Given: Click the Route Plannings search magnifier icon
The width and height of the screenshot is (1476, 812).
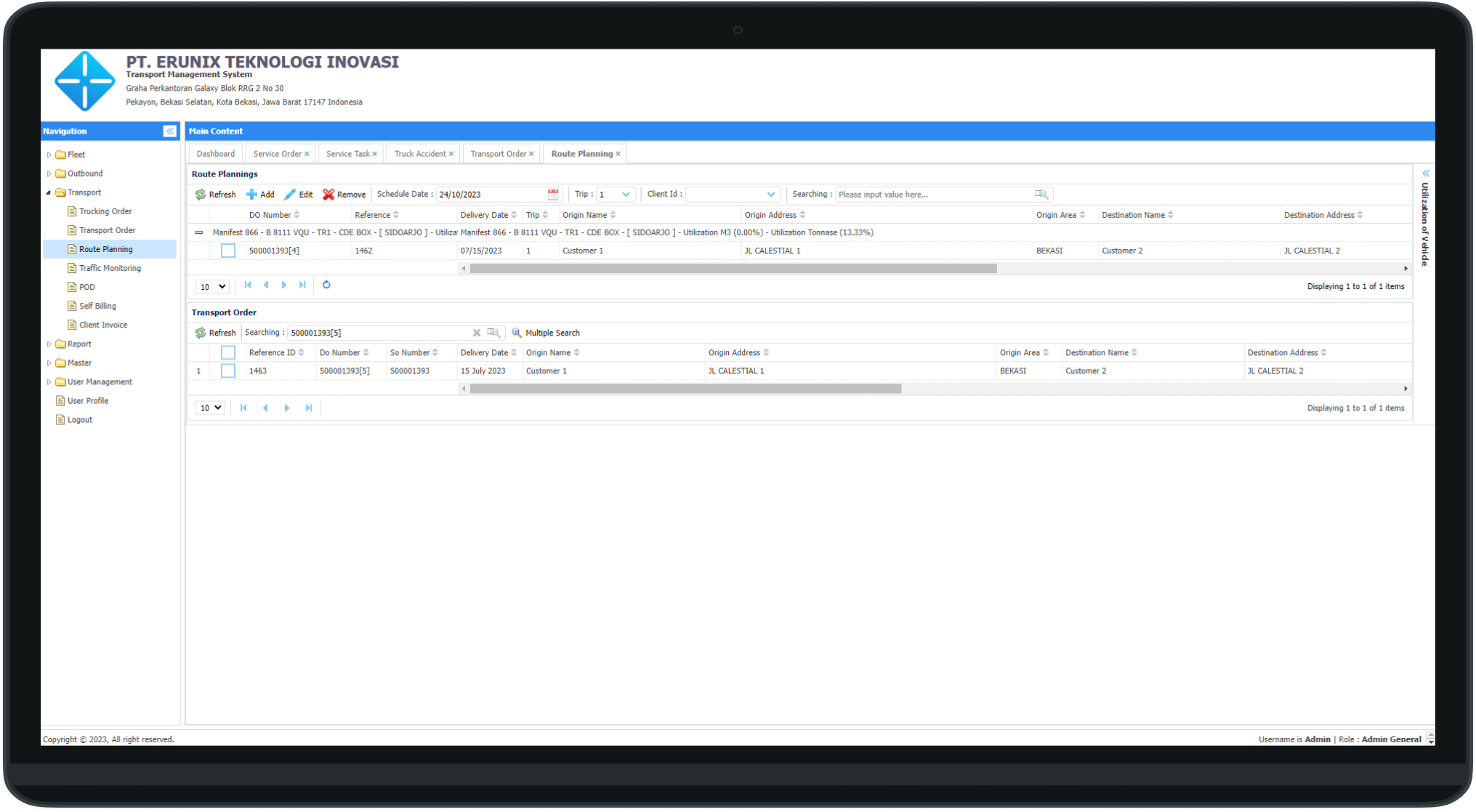Looking at the screenshot, I should 1041,194.
